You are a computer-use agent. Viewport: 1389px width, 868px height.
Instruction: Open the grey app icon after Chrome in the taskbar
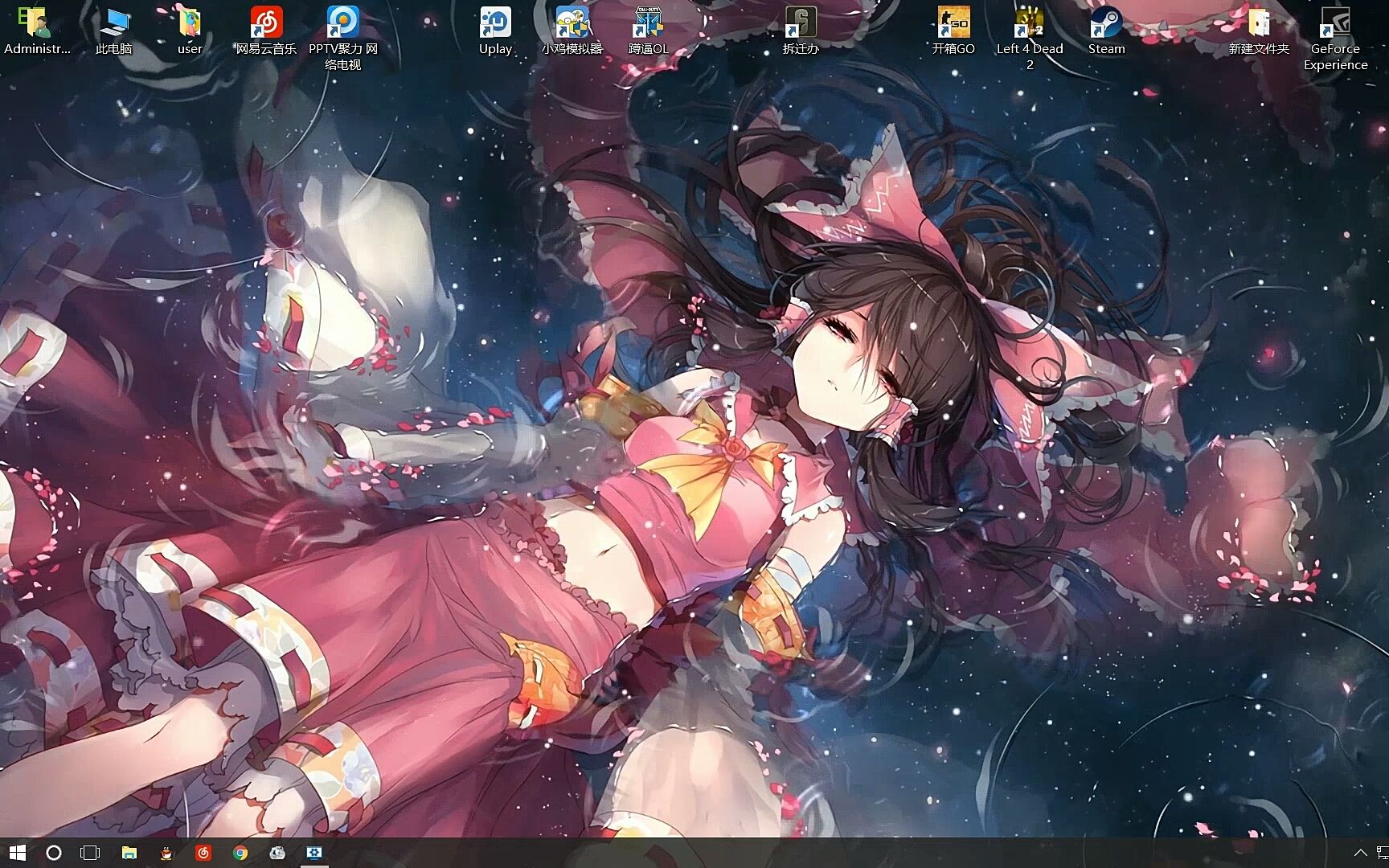point(277,853)
